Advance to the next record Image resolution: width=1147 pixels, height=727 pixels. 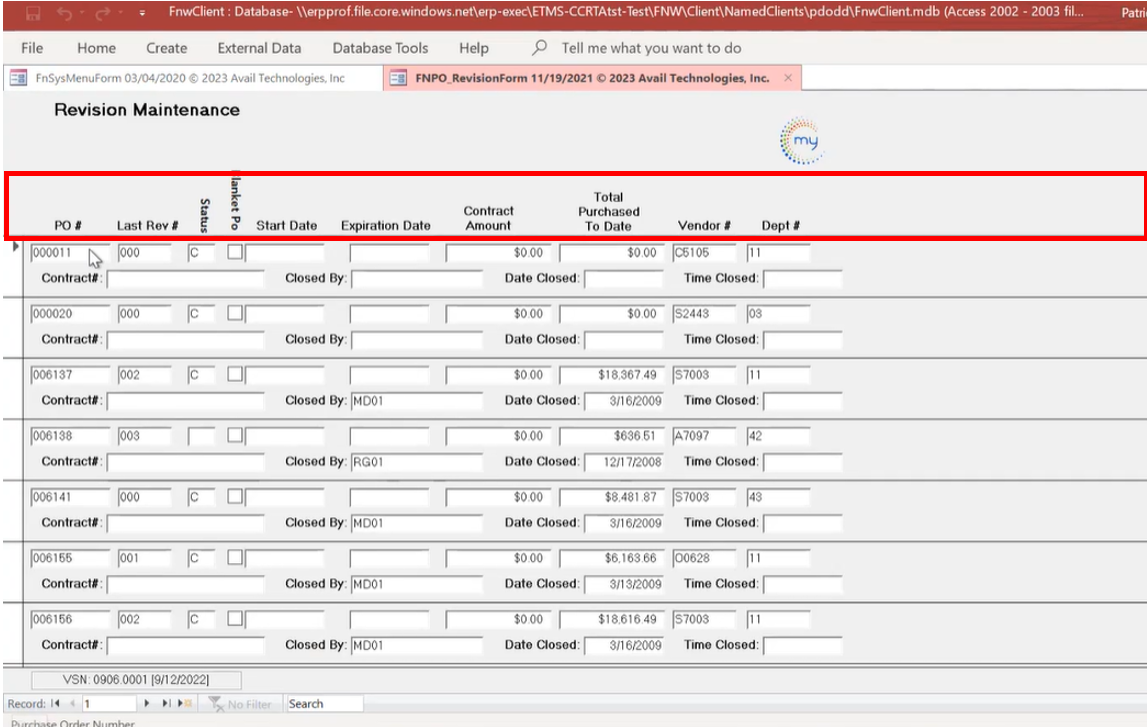click(148, 704)
